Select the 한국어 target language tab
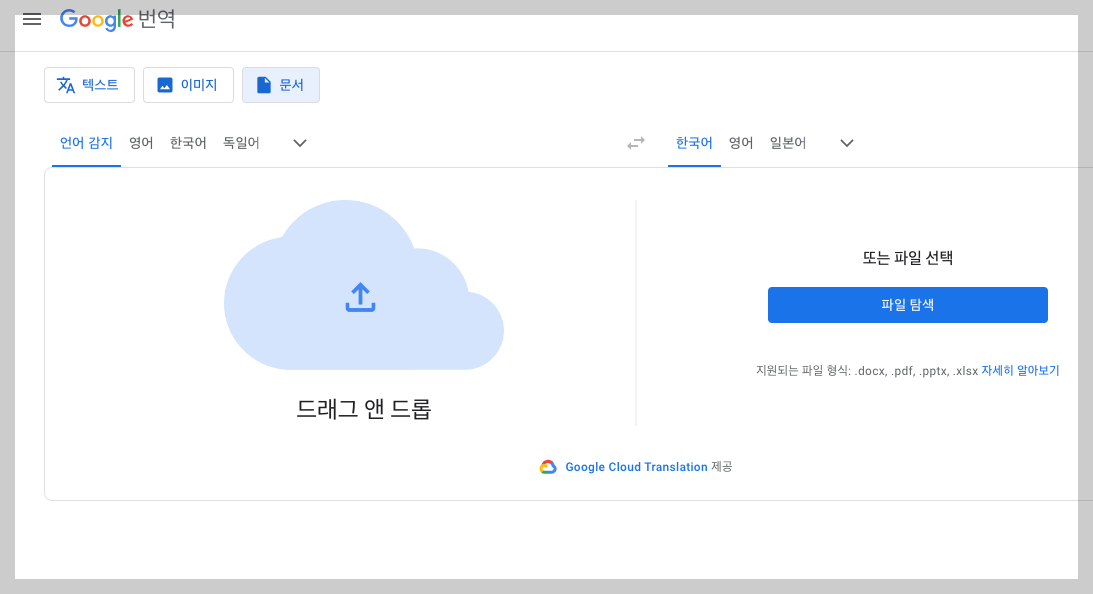The image size is (1093, 594). [694, 142]
